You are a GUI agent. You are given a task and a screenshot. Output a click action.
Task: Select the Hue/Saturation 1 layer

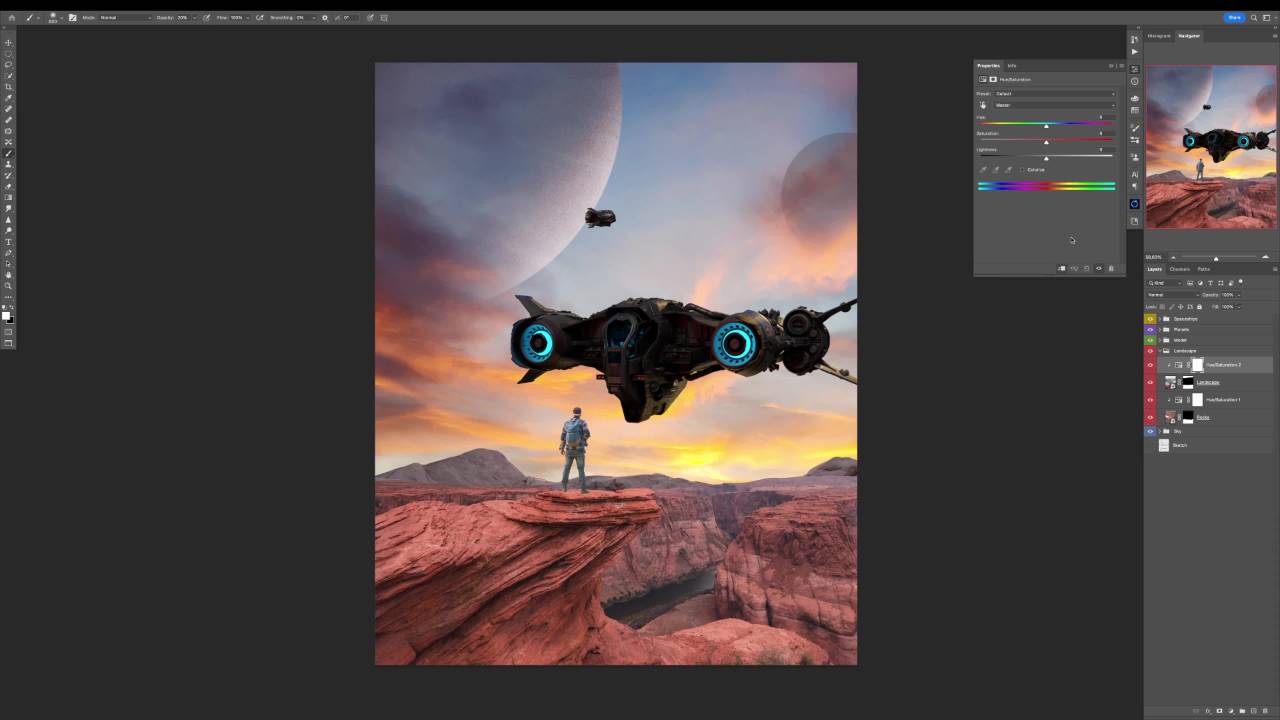[x=1222, y=400]
